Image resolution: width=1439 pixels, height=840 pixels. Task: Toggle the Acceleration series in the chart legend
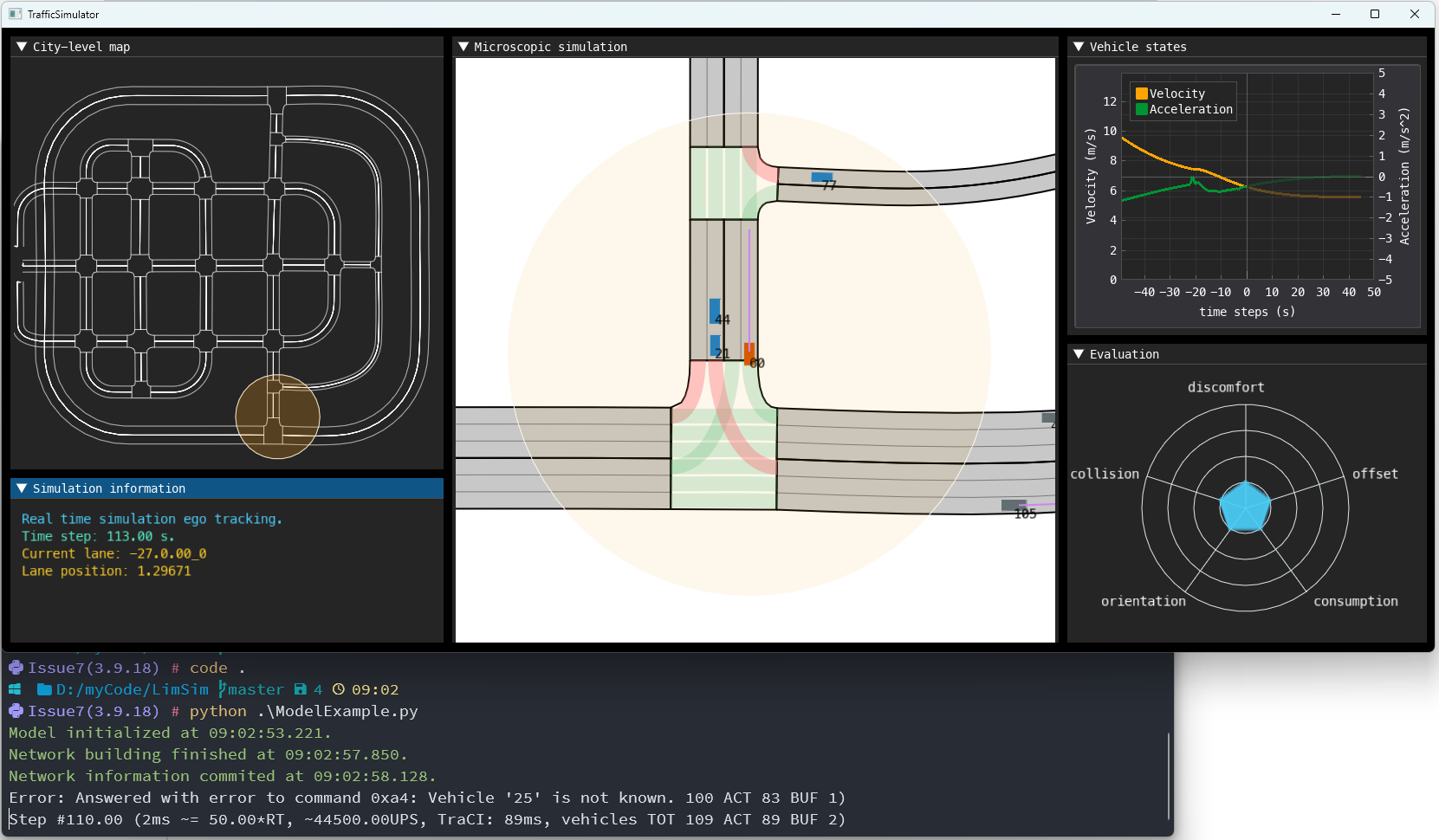pos(1191,109)
